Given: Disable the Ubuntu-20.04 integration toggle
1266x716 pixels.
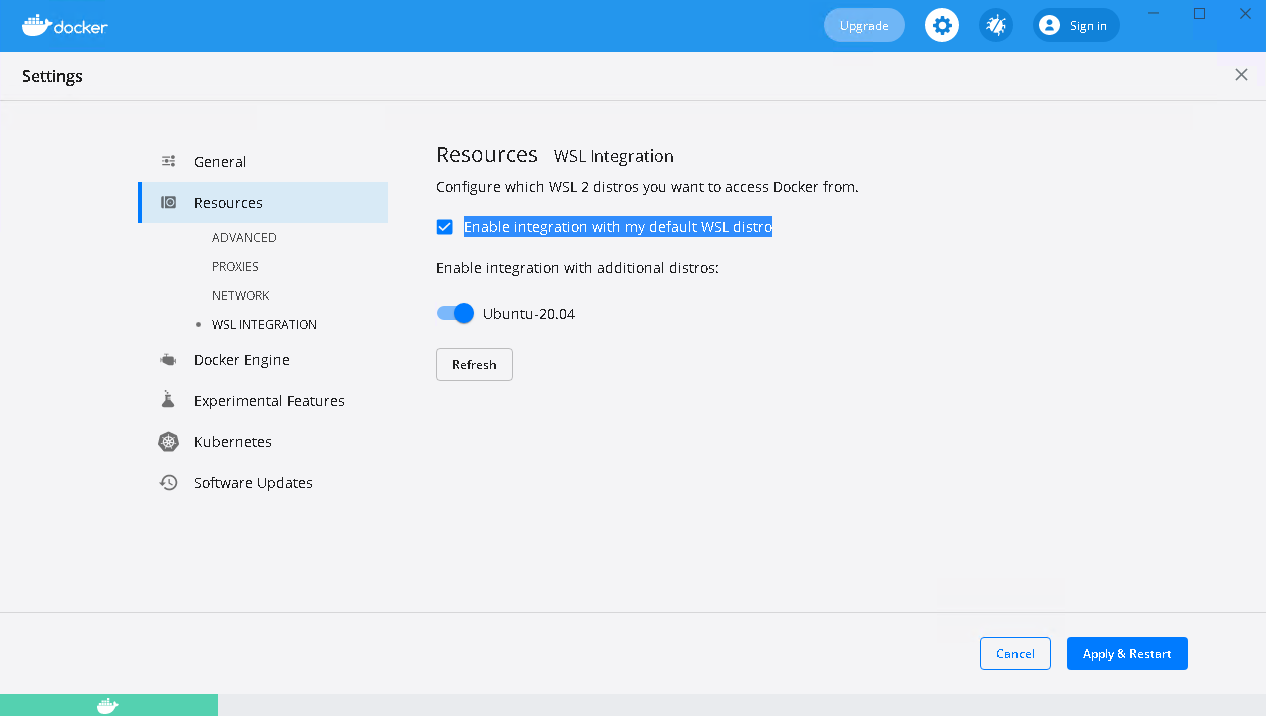Looking at the screenshot, I should click(455, 314).
